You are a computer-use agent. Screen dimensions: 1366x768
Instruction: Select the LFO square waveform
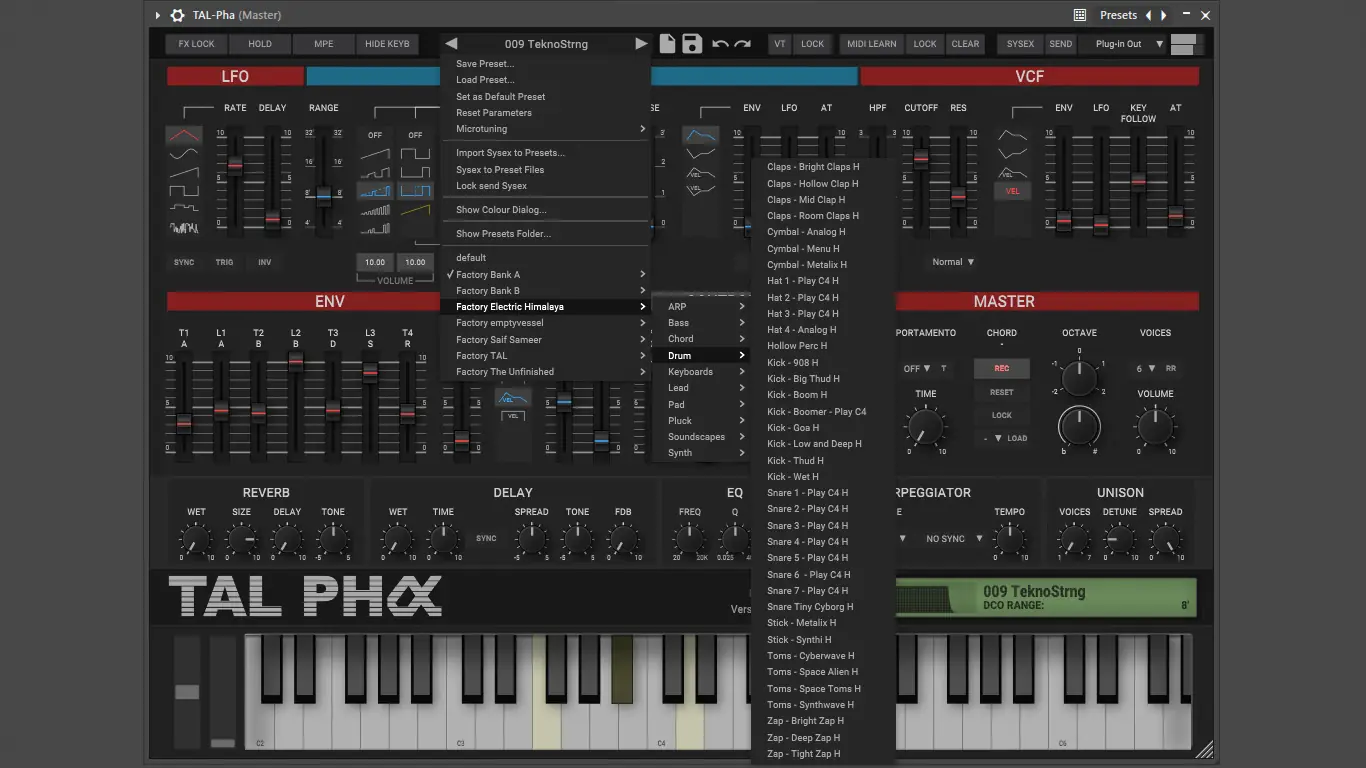(x=184, y=190)
